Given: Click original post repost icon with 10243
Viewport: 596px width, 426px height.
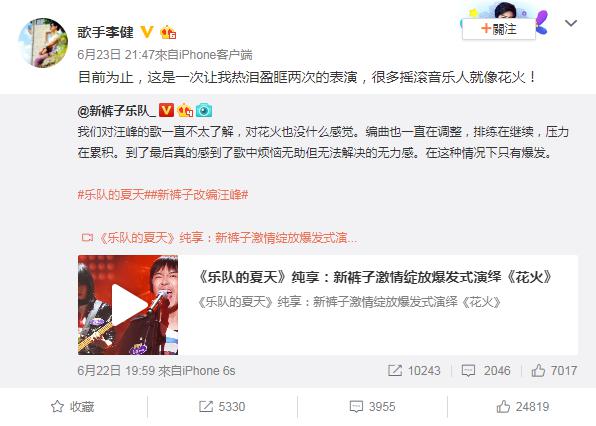Looking at the screenshot, I should 414,371.
